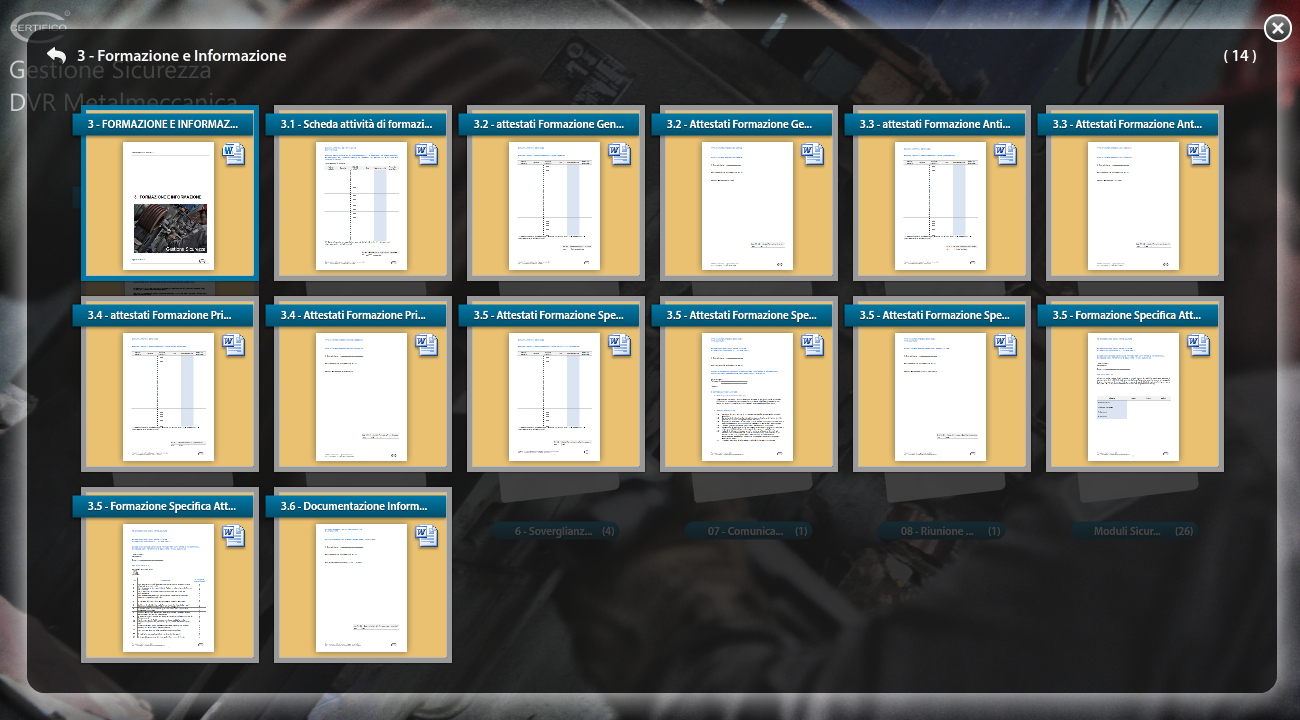Screen dimensions: 1300x720
Task: Click the folder title 3 - Formazione e Informazione
Action: click(x=182, y=56)
